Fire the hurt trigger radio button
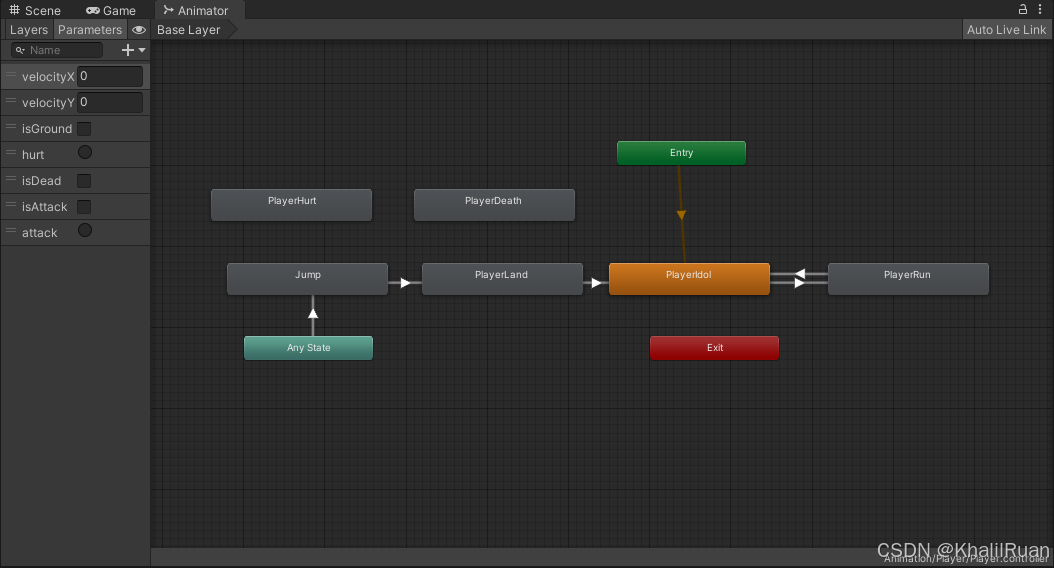Image resolution: width=1054 pixels, height=568 pixels. [85, 153]
